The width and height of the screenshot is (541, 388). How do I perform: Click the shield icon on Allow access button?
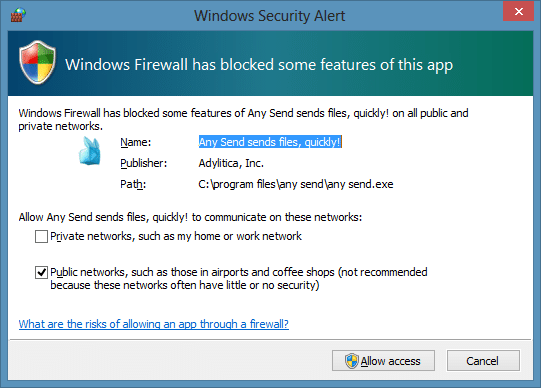click(x=352, y=361)
